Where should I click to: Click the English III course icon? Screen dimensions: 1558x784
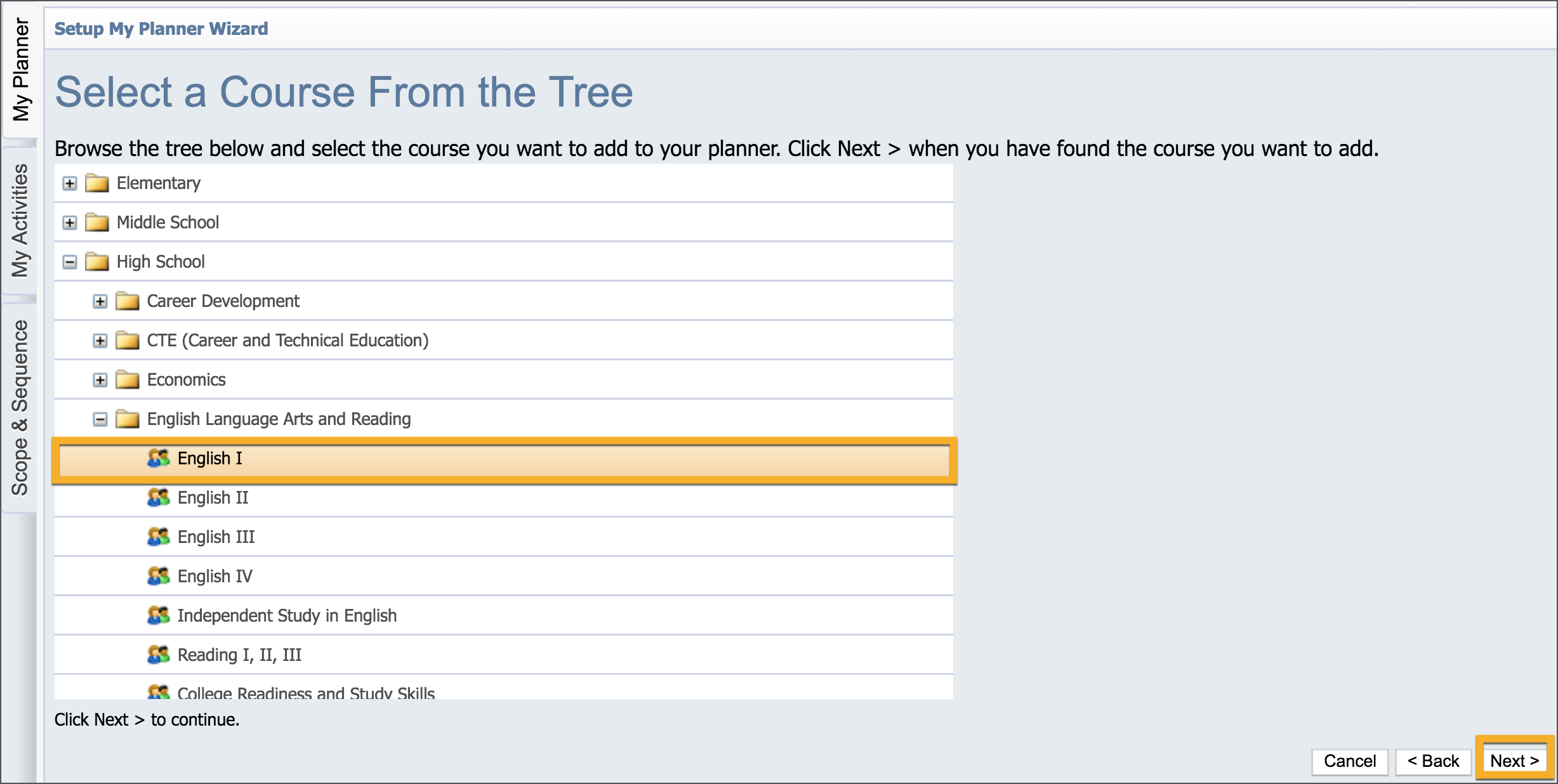(158, 537)
